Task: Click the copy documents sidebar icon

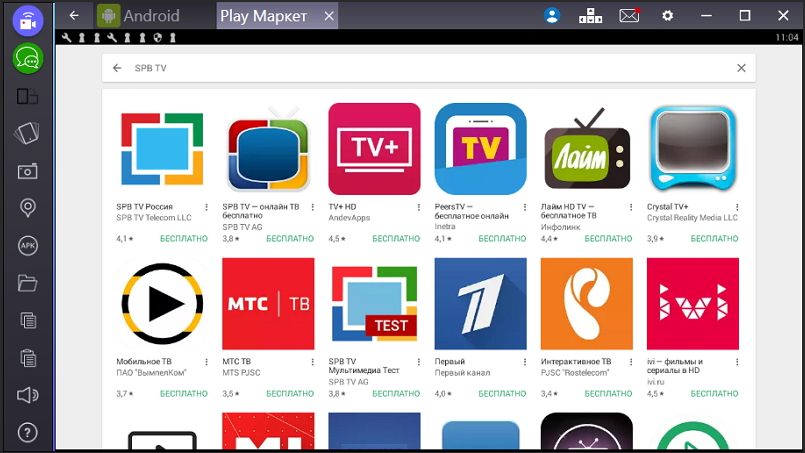Action: coord(28,320)
